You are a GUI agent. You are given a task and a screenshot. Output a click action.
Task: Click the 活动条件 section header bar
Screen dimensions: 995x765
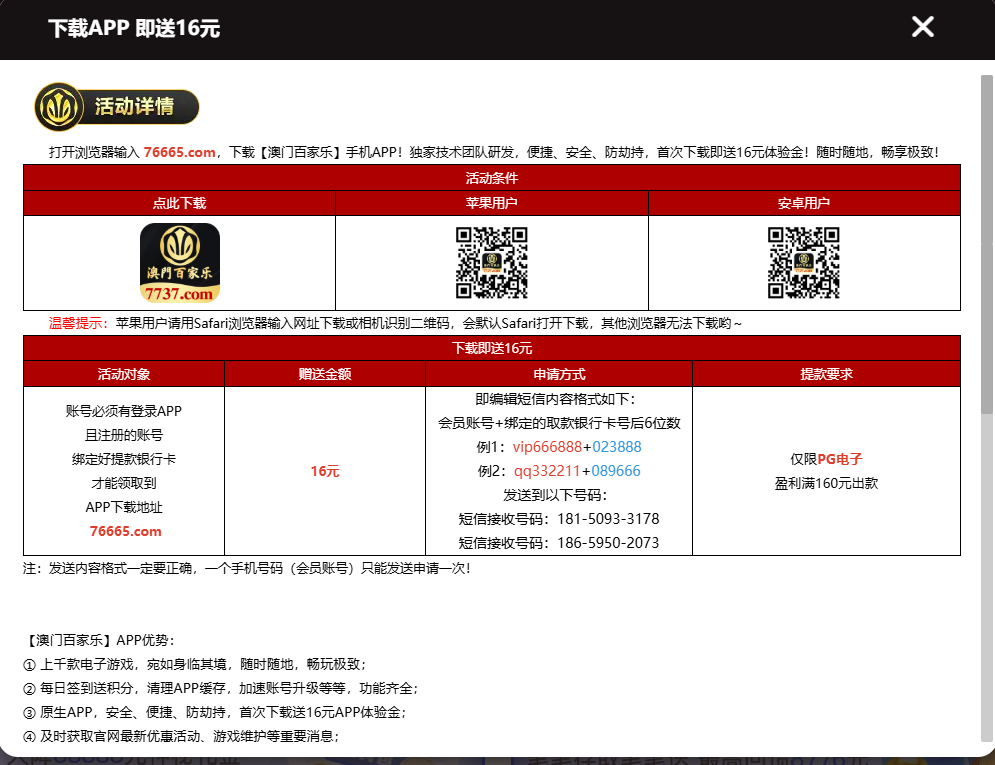tap(492, 178)
